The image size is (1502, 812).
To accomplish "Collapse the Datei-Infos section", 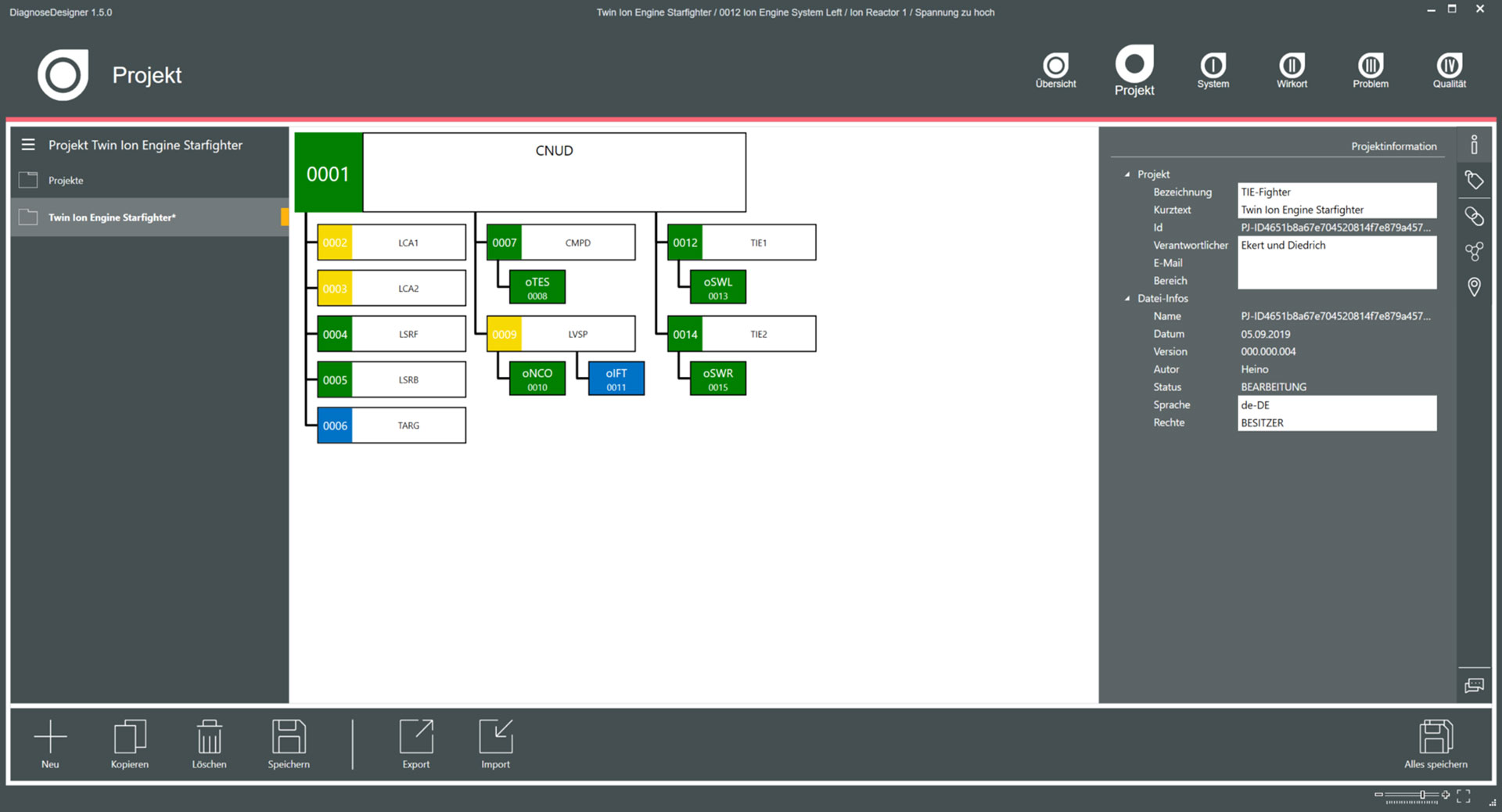I will [1127, 299].
